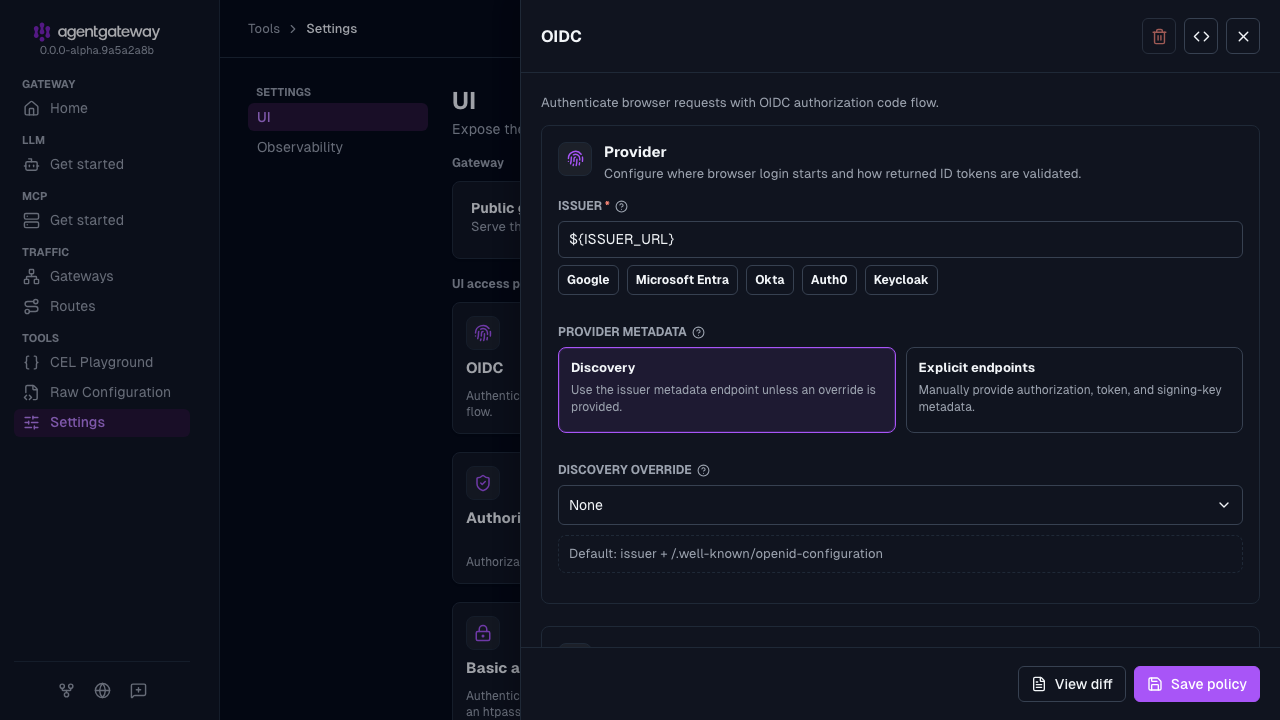Select the Observability settings tab
1280x720 pixels.
[x=338, y=147]
